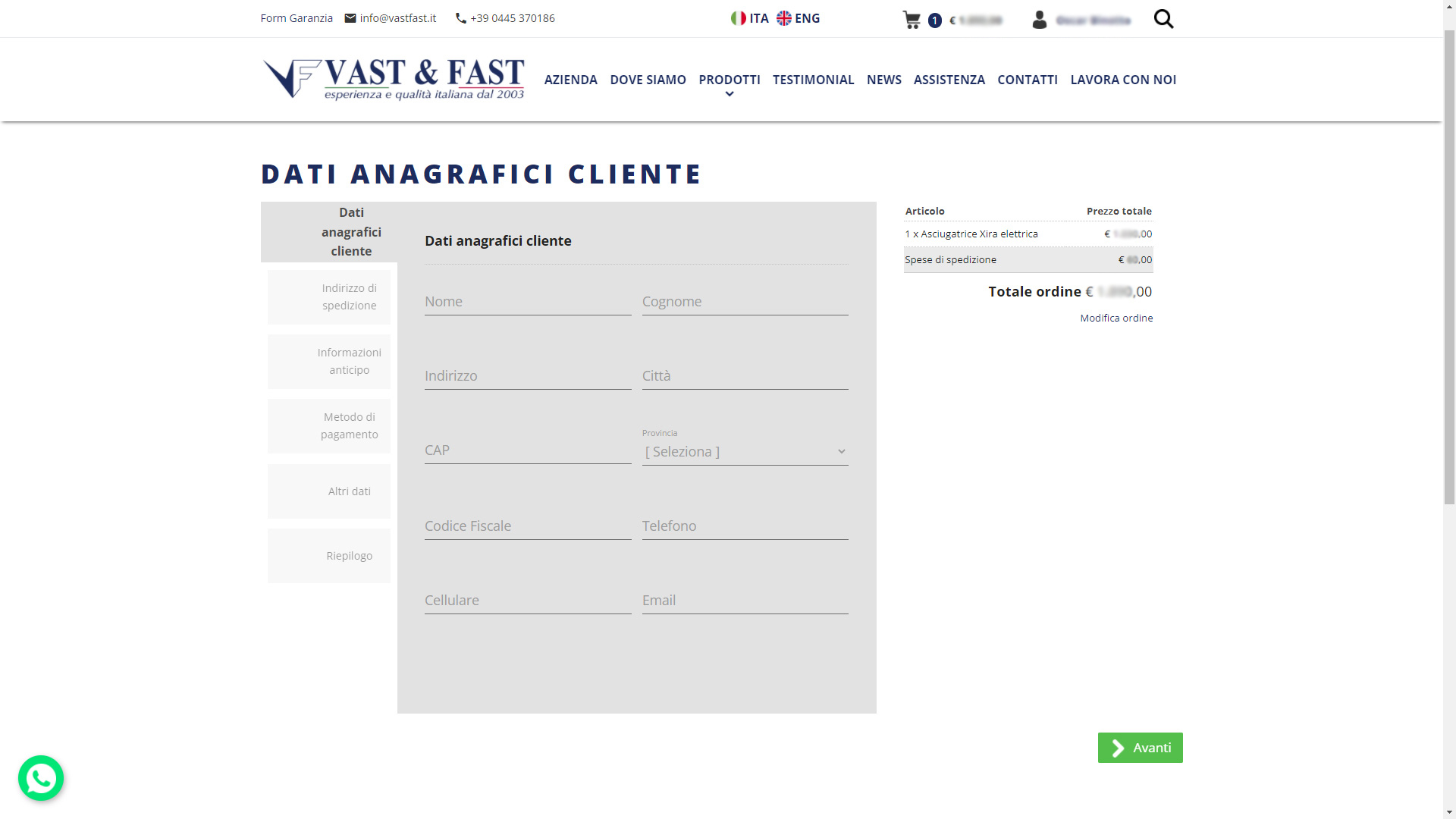Viewport: 1456px width, 819px height.
Task: Click the Vast & Fast logo
Action: [394, 79]
